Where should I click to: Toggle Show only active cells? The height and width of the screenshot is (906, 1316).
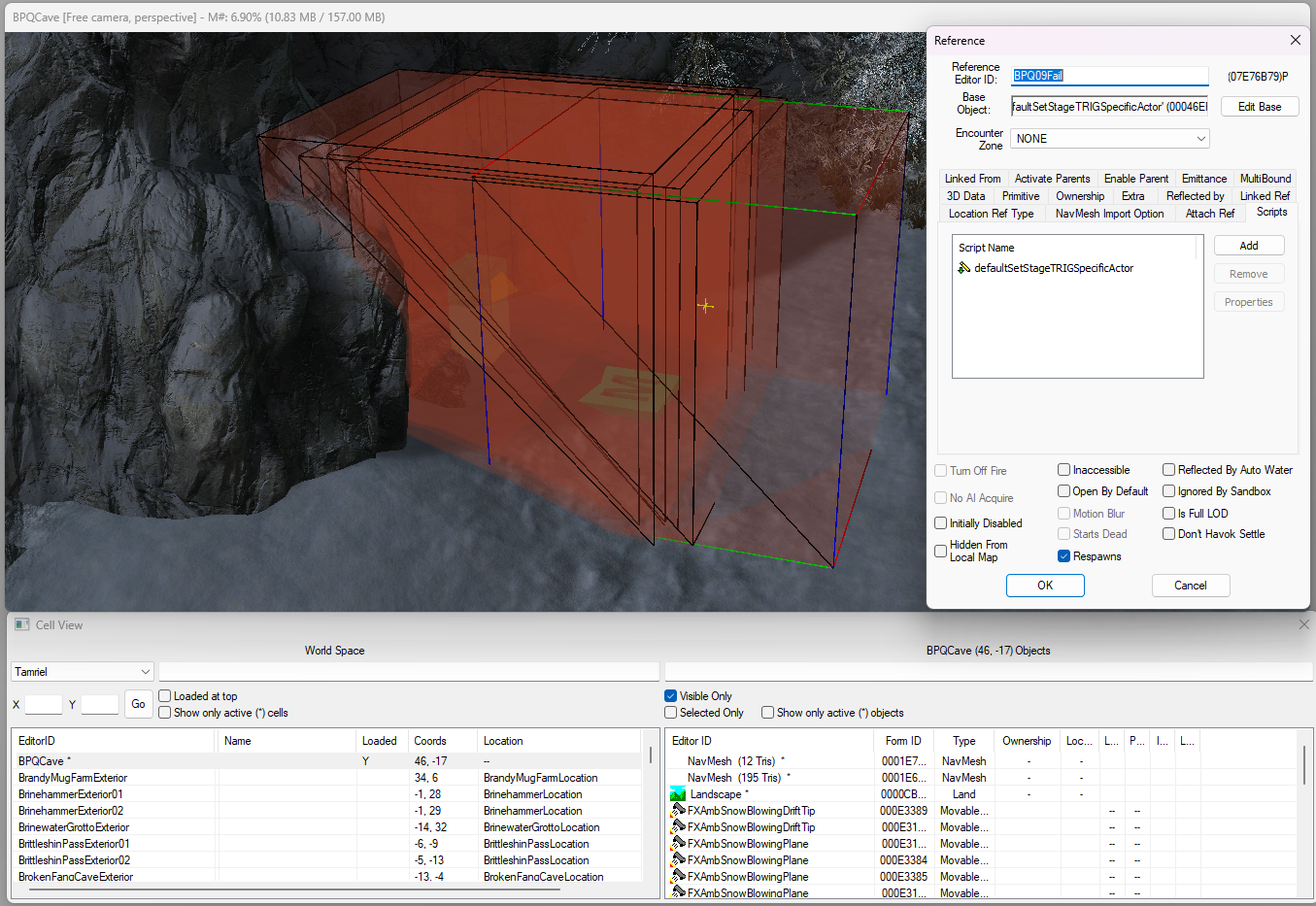[164, 713]
